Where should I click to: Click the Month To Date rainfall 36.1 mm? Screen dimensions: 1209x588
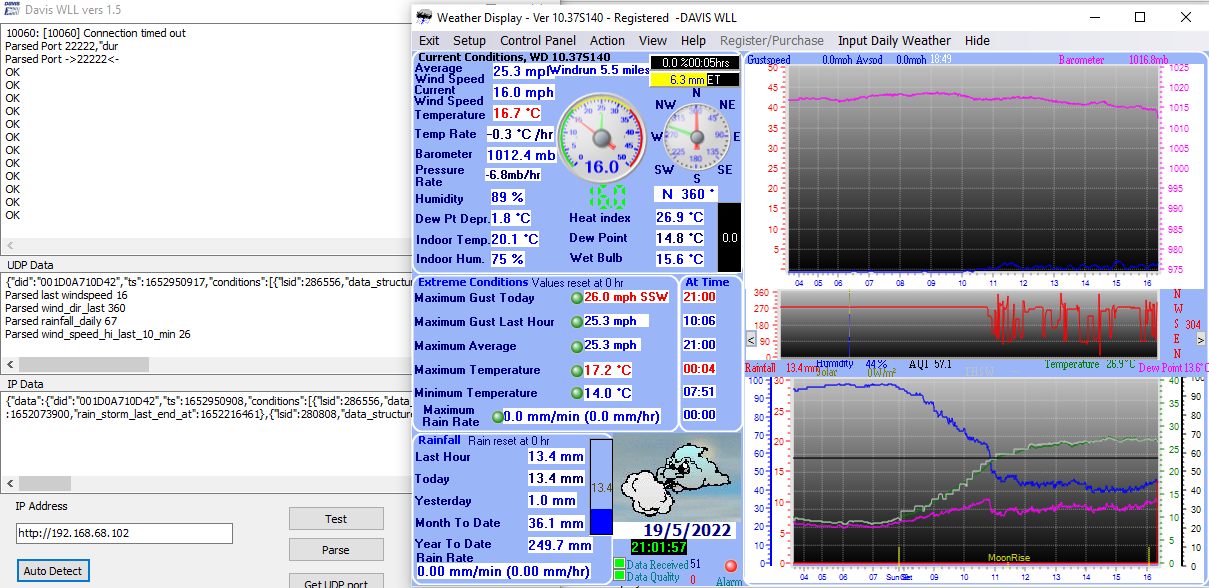coord(556,523)
